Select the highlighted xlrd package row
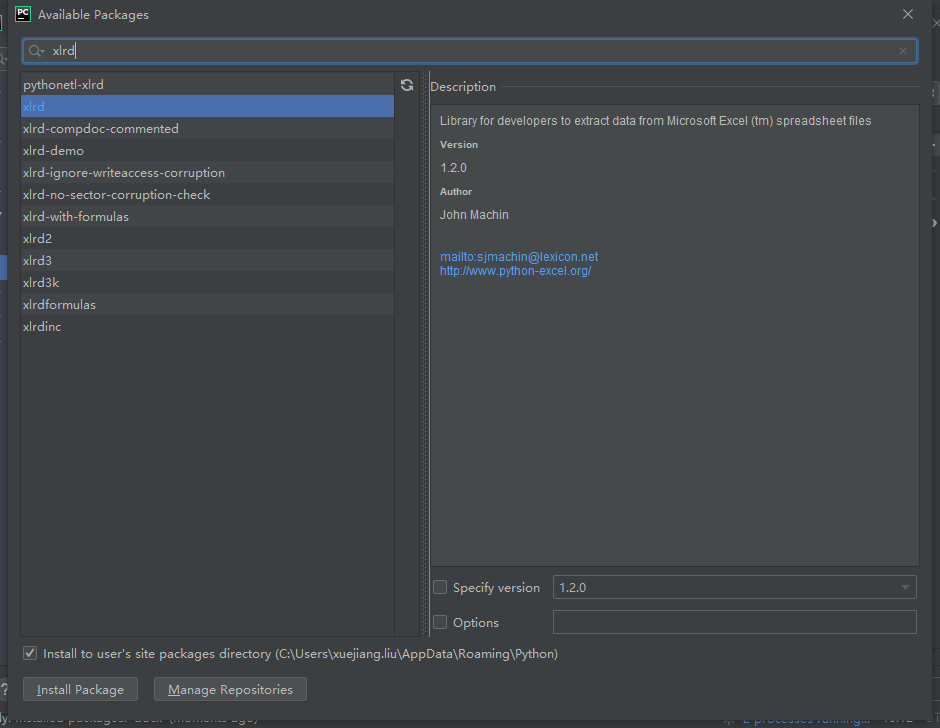 [207, 106]
